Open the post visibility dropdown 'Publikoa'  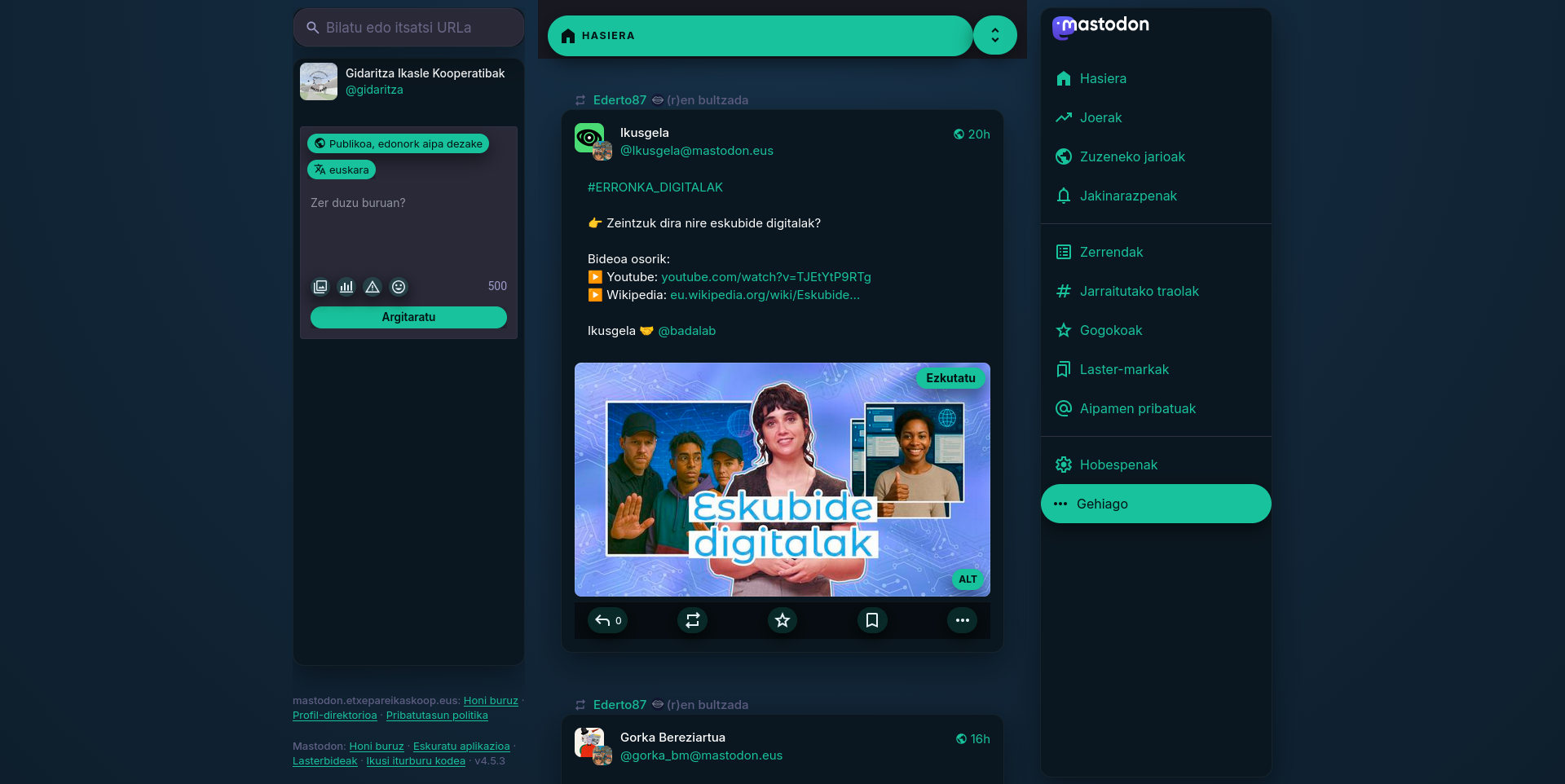[x=398, y=143]
